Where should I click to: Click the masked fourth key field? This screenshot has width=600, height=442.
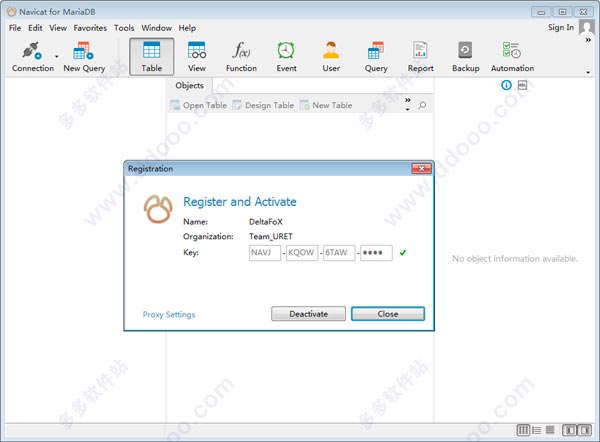(x=376, y=253)
